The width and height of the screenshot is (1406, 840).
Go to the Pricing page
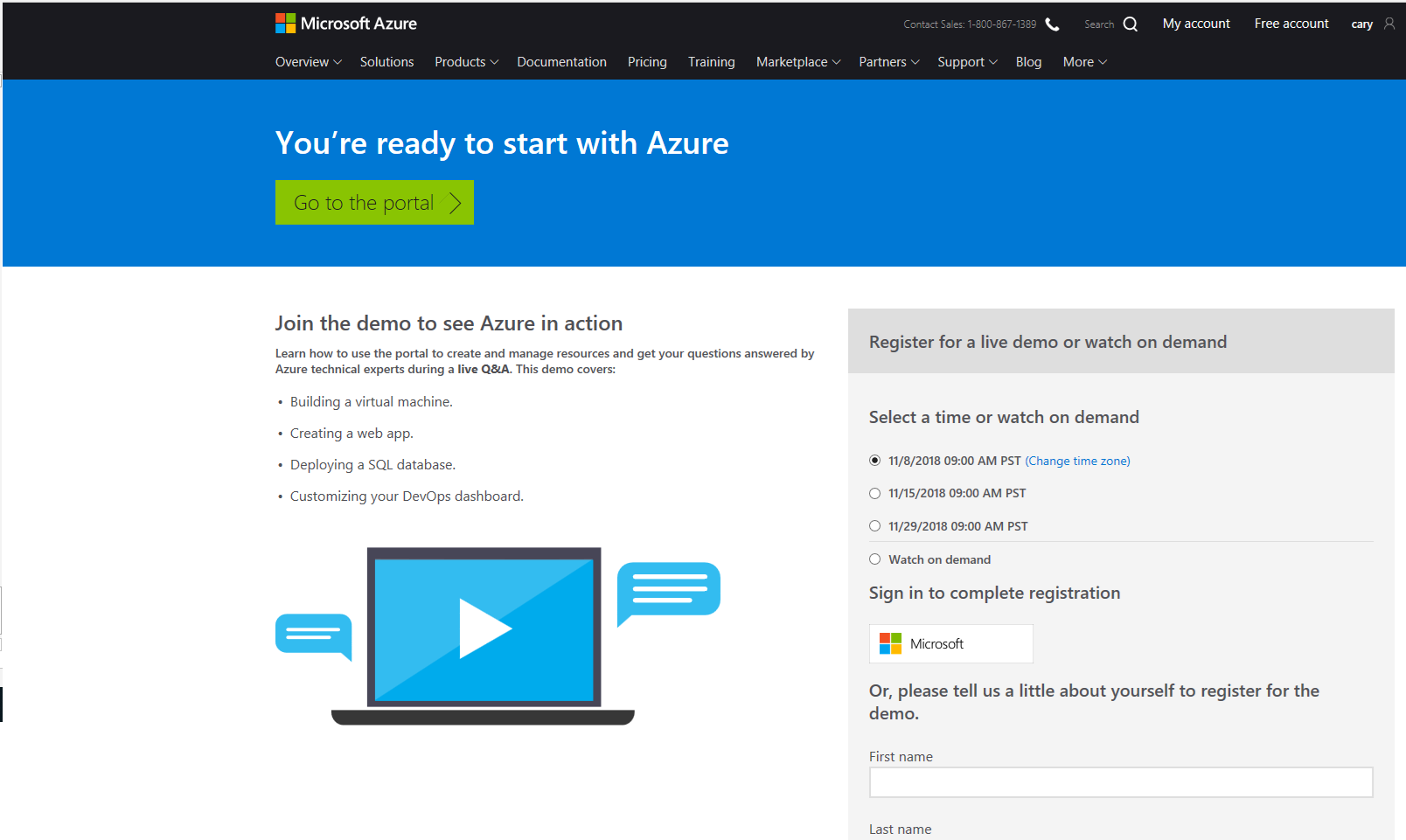tap(647, 62)
